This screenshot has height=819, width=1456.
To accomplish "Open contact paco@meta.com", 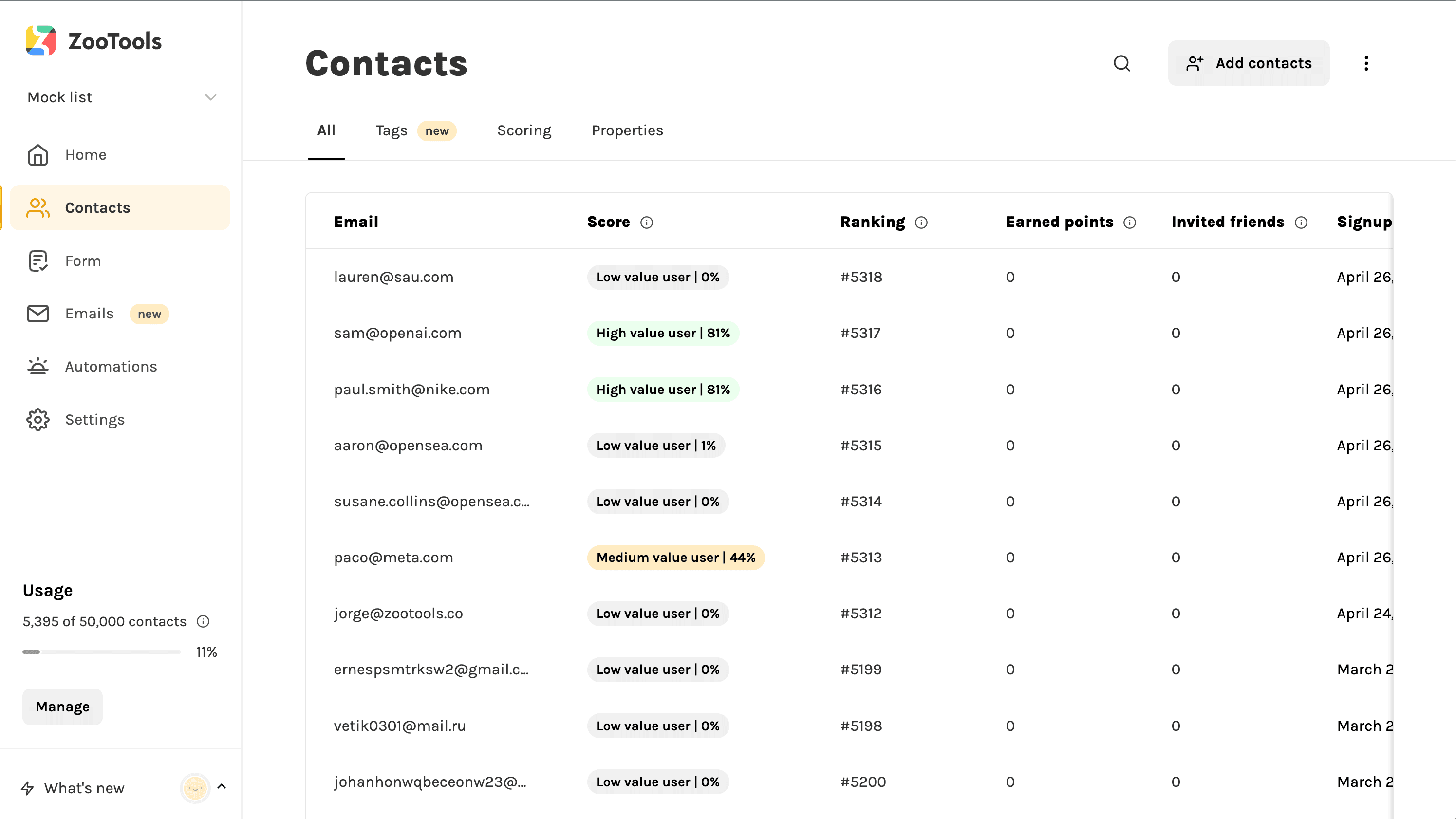I will pyautogui.click(x=393, y=558).
